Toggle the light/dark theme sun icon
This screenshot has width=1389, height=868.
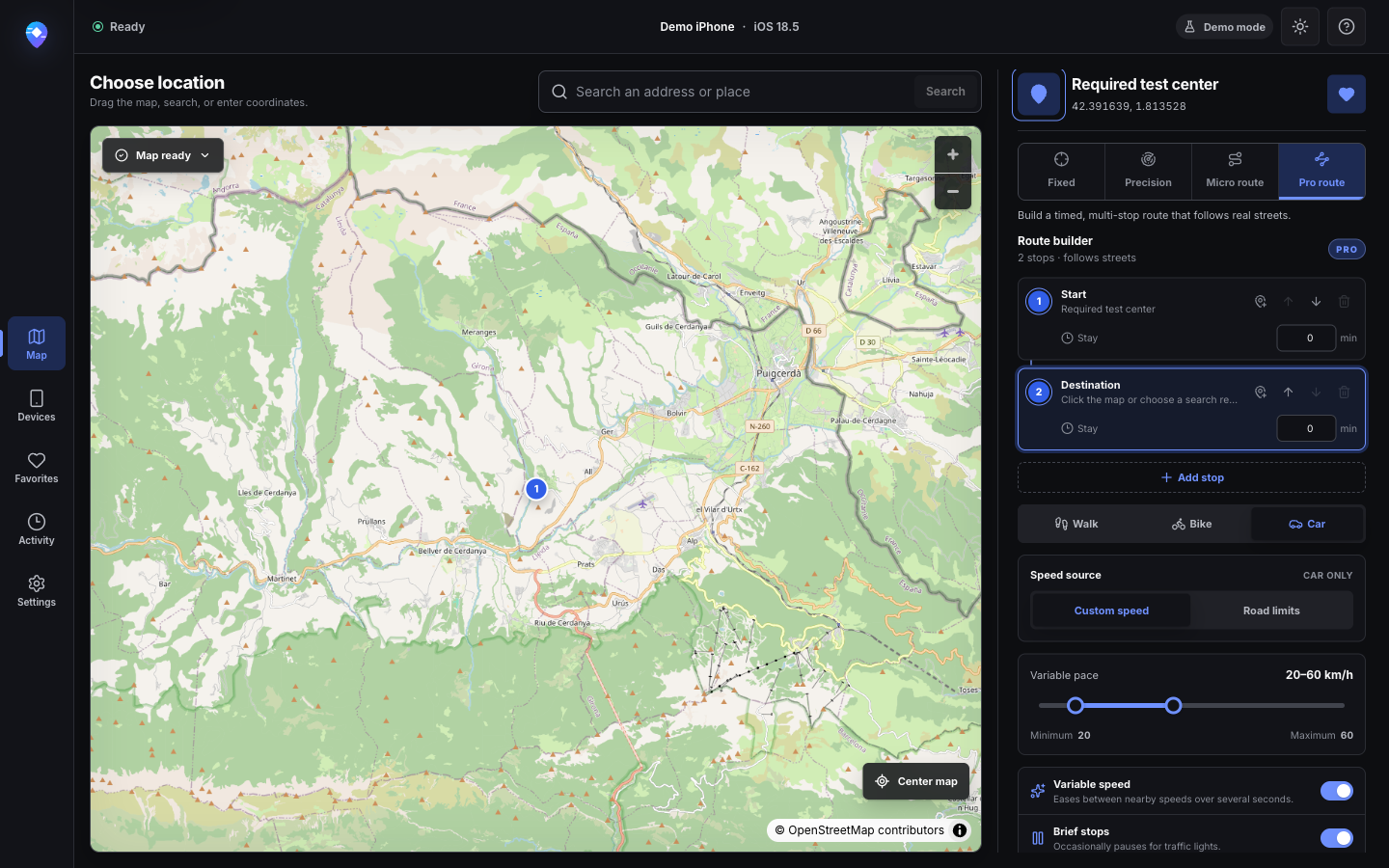click(1300, 27)
